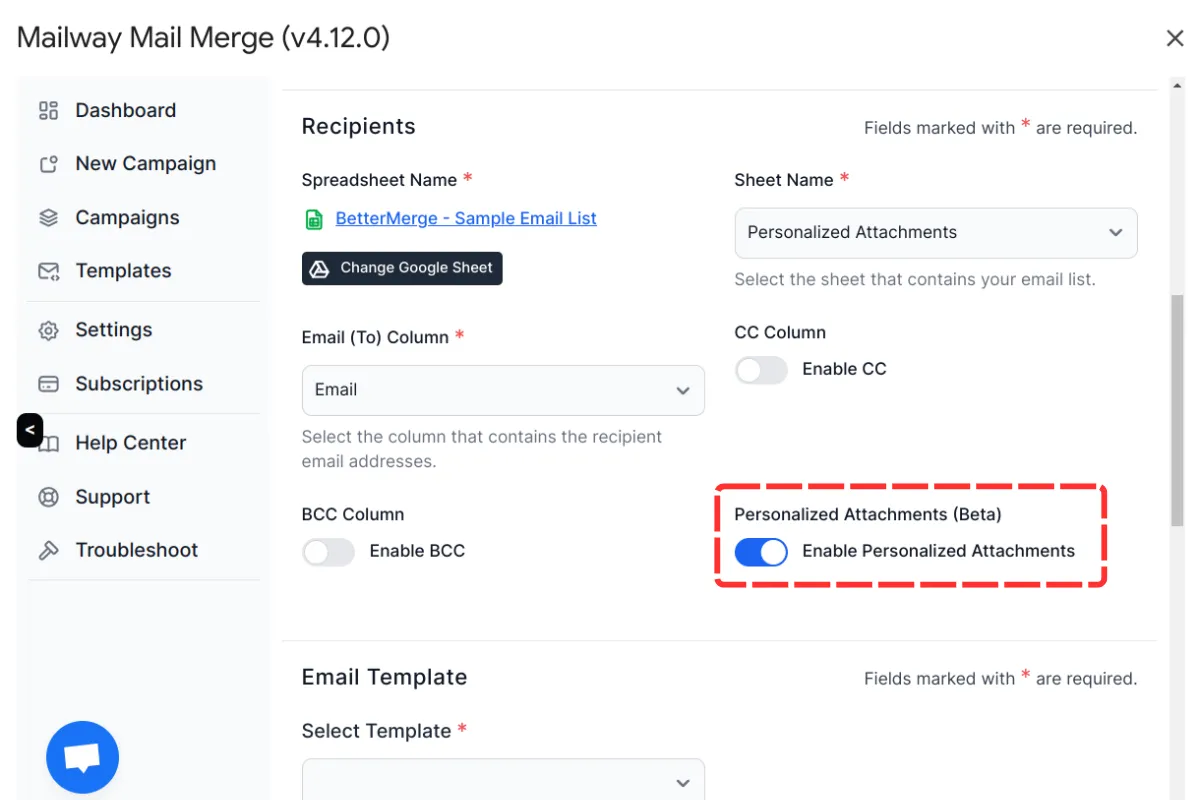Click the Troubleshoot wrench icon
The height and width of the screenshot is (800, 1200).
point(48,549)
